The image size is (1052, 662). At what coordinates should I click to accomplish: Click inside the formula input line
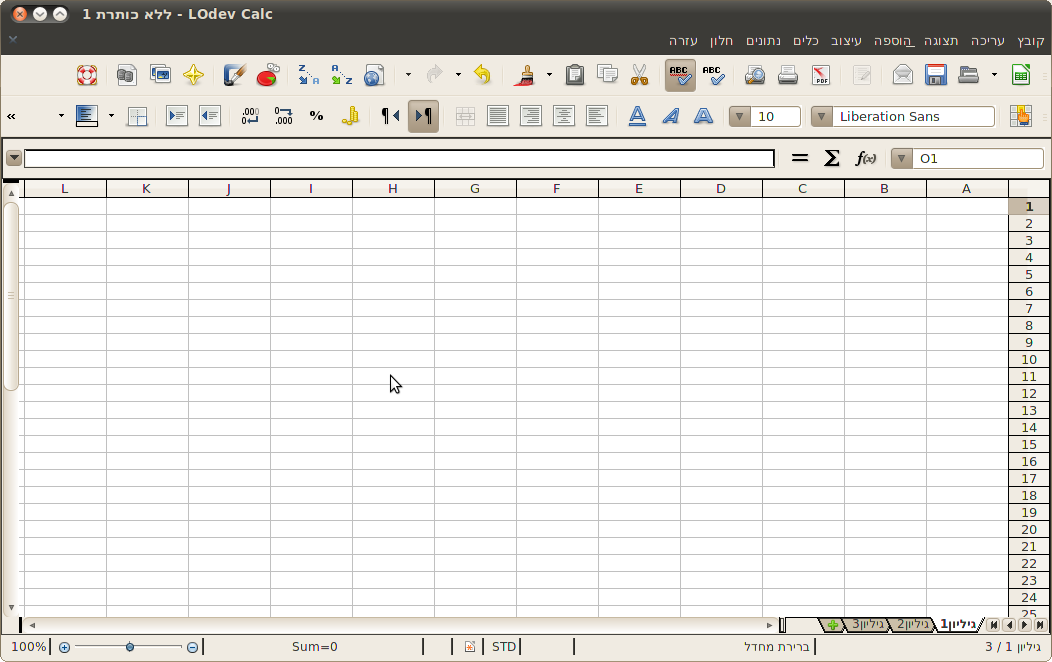coord(400,158)
